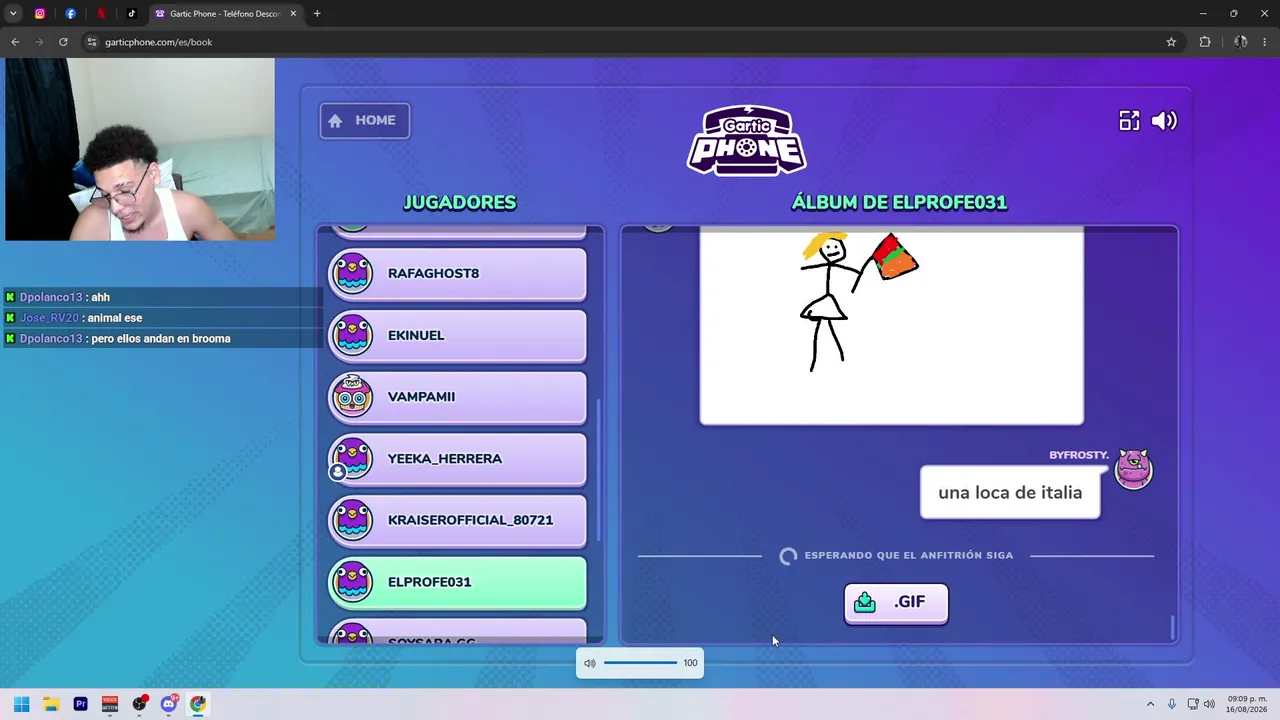Image resolution: width=1280 pixels, height=720 pixels.
Task: Click RAFAGHOST8's purple avatar icon
Action: (352, 273)
